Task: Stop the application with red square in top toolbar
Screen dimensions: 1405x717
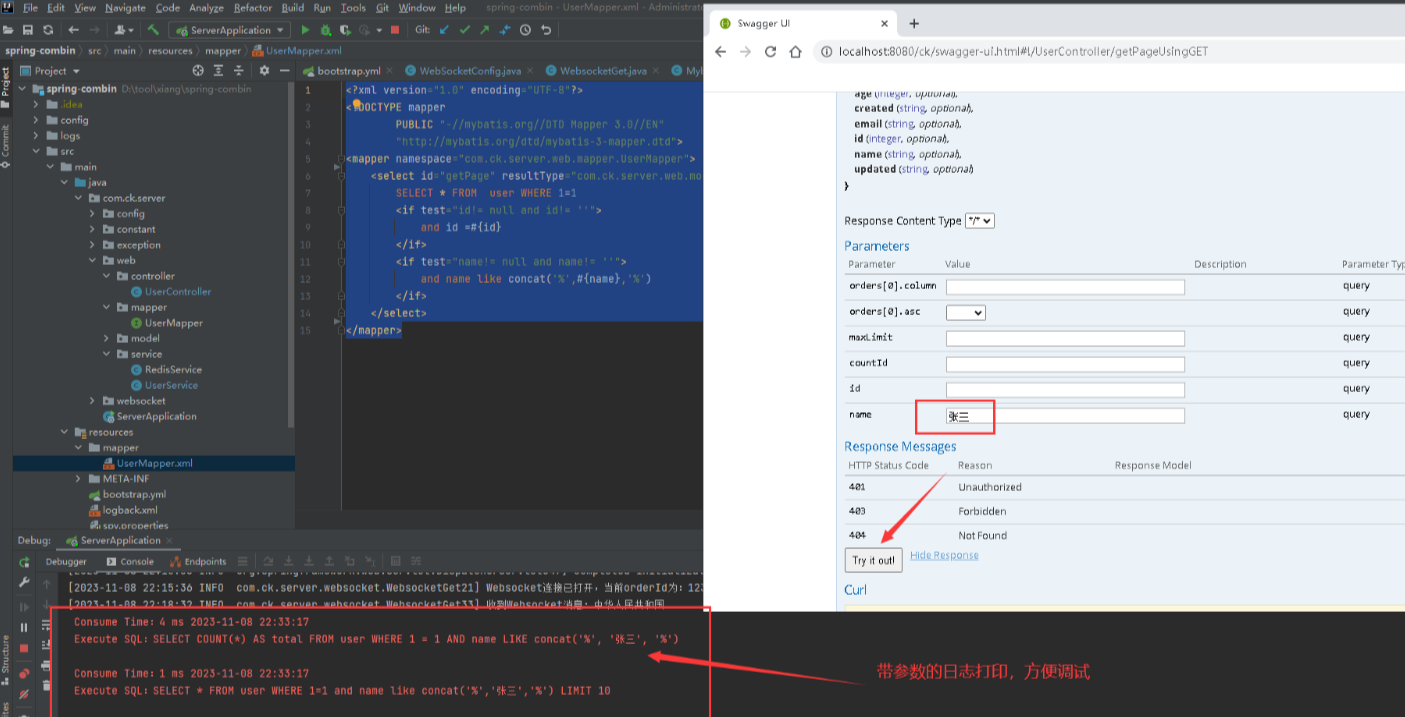Action: click(x=395, y=30)
